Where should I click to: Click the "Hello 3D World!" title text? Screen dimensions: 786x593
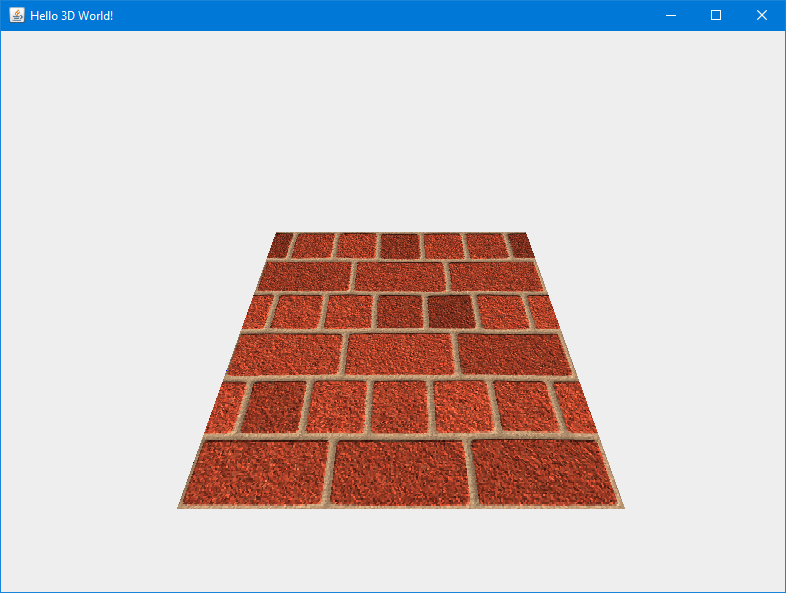point(72,16)
